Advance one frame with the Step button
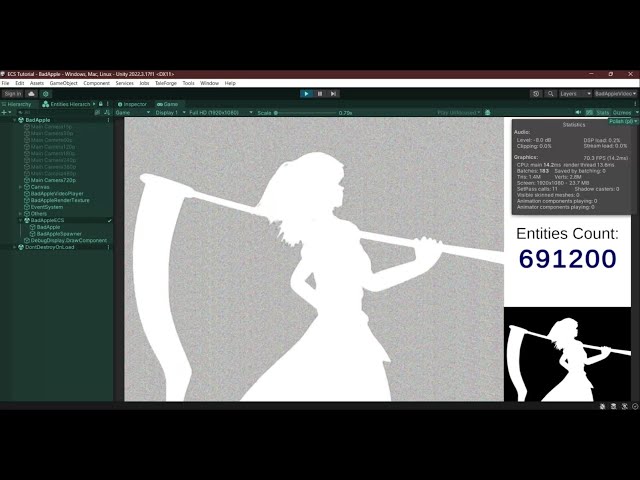Screen dimensions: 640x480 click(333, 94)
